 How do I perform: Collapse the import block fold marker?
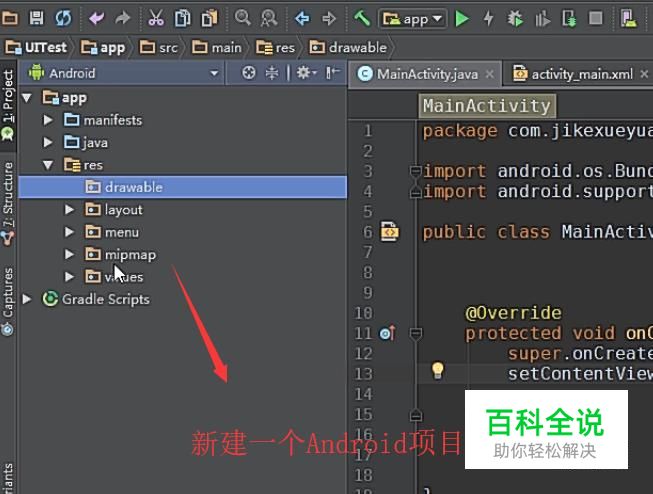(415, 171)
